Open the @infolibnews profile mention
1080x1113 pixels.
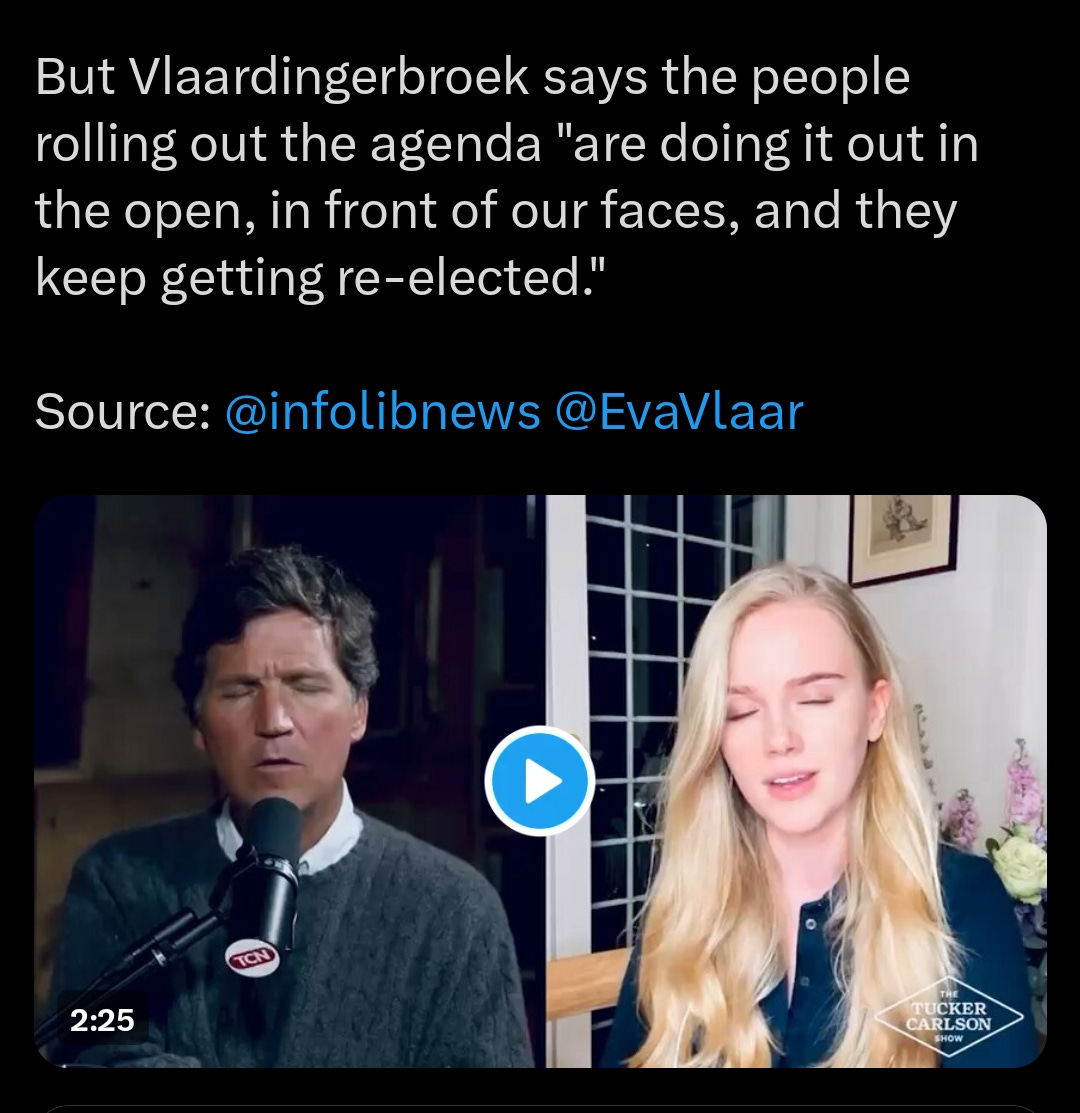(x=382, y=411)
